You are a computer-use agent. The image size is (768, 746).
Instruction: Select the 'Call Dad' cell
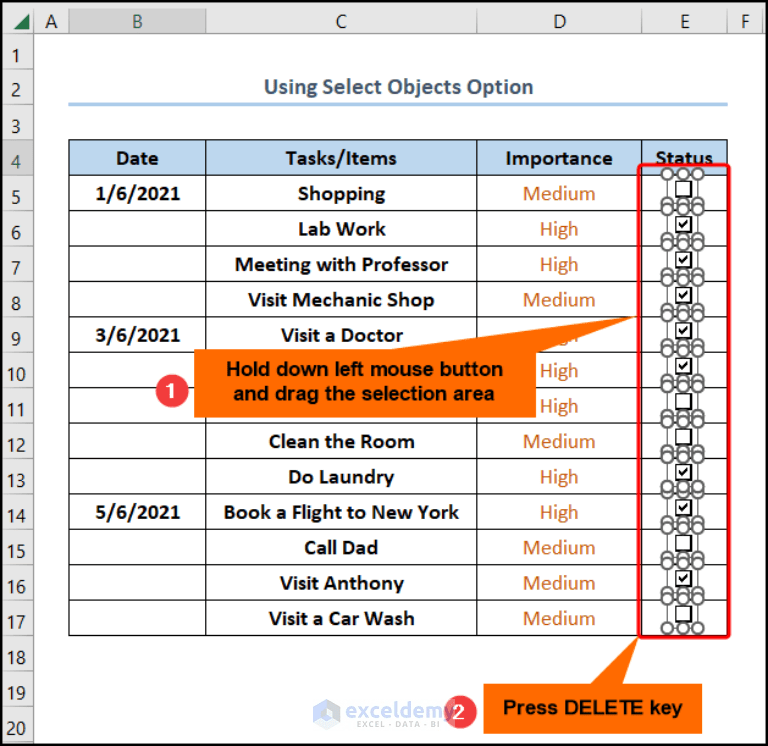point(341,547)
